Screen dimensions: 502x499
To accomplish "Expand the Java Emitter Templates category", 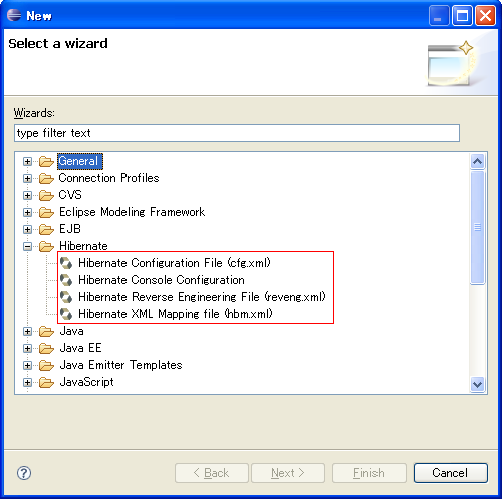I will pos(27,366).
